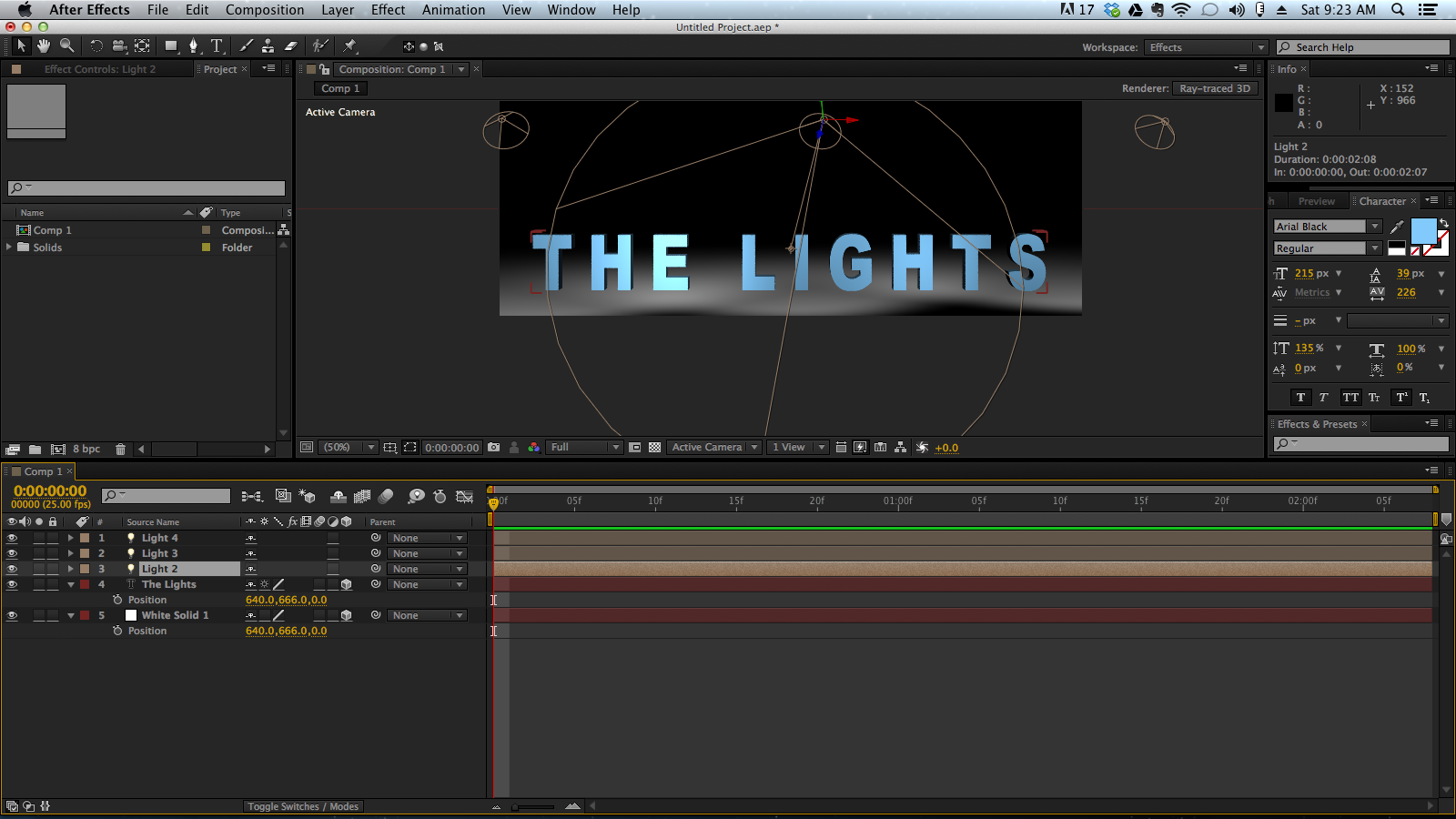The width and height of the screenshot is (1456, 819).
Task: Open the Ray-traced 3D renderer settings
Action: [1217, 88]
